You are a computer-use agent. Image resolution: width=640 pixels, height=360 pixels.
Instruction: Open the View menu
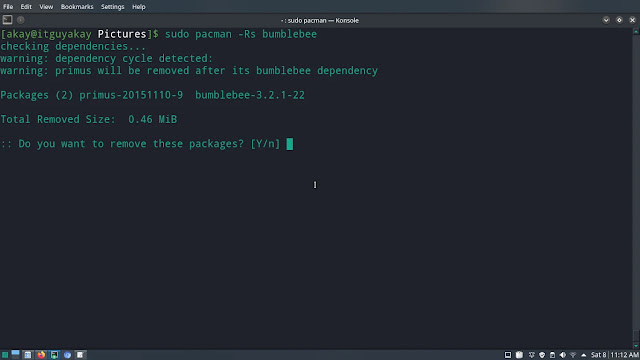click(46, 7)
